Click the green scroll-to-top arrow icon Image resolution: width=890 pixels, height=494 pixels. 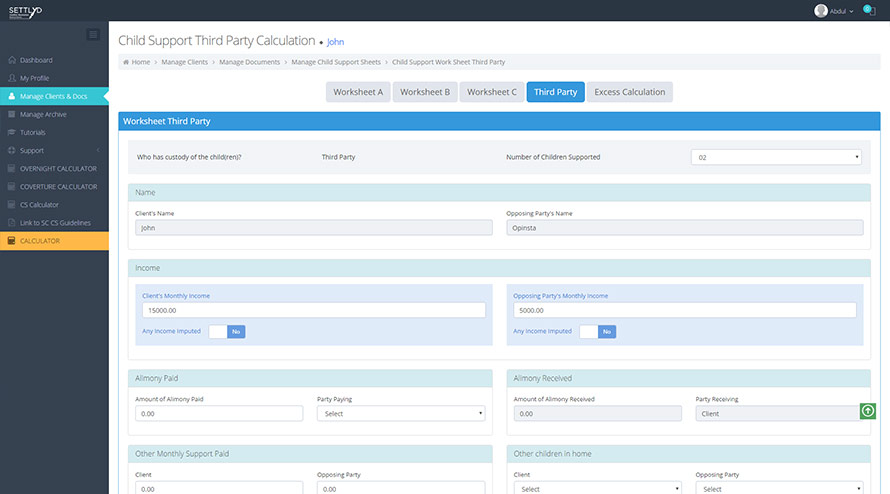[867, 410]
